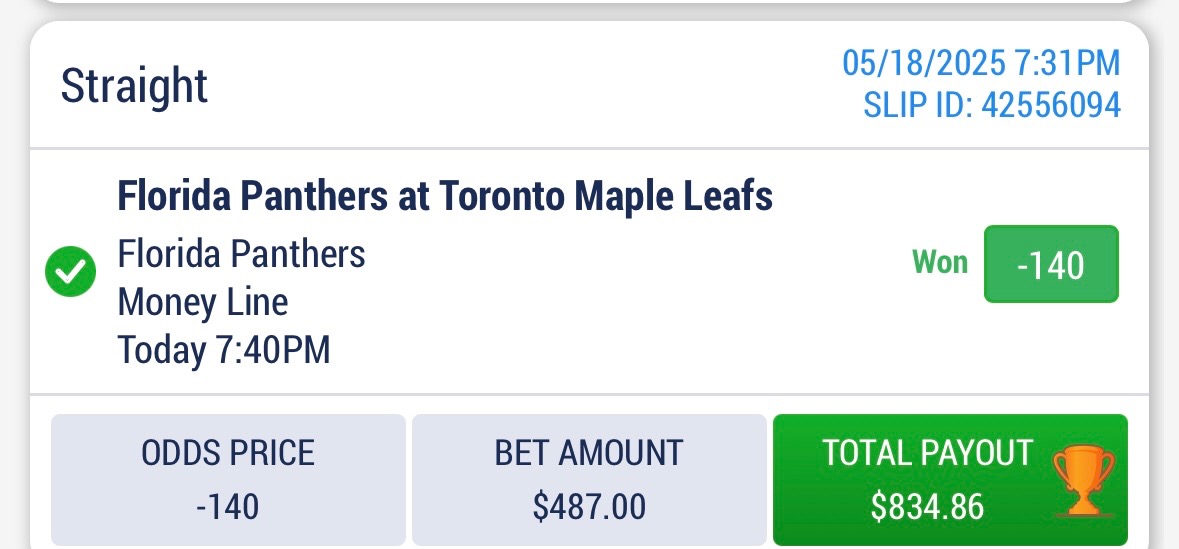Click the bold matchup title's Florida Panthers

tap(253, 196)
